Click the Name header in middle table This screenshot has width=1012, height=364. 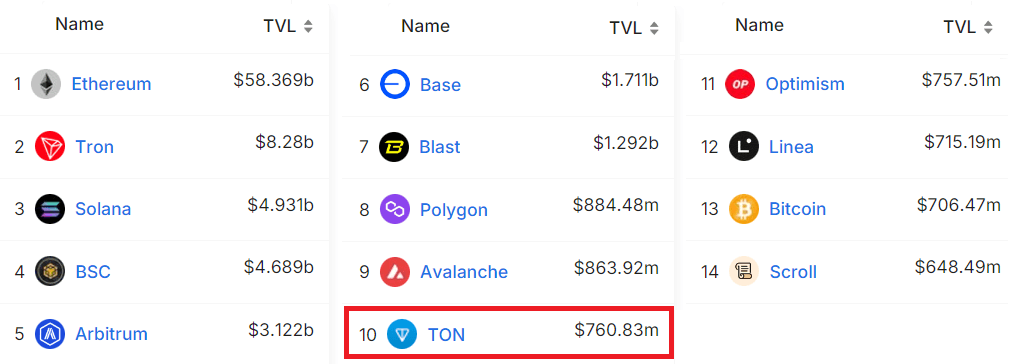point(425,26)
